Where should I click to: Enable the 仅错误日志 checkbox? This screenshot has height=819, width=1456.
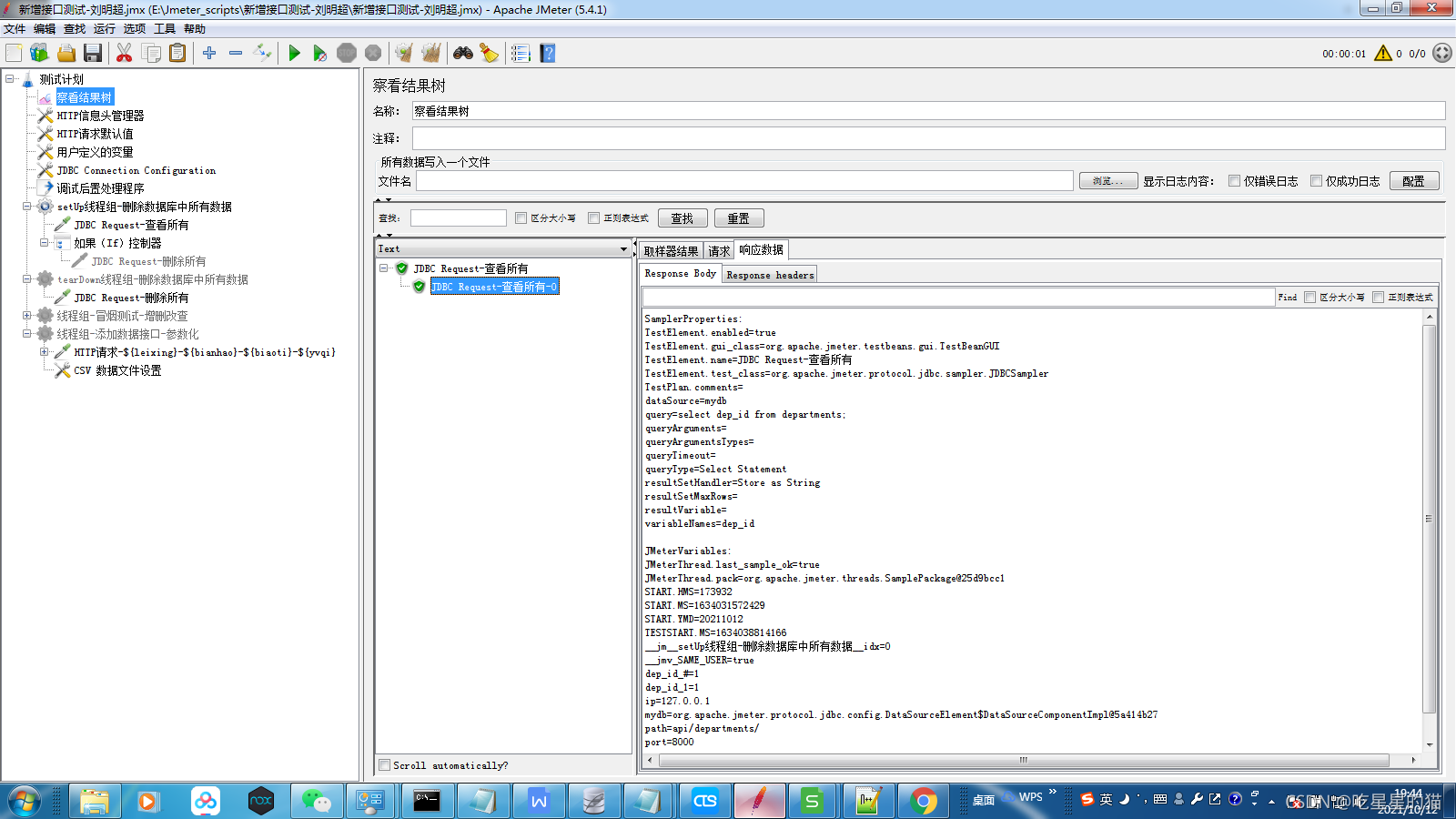tap(1234, 181)
